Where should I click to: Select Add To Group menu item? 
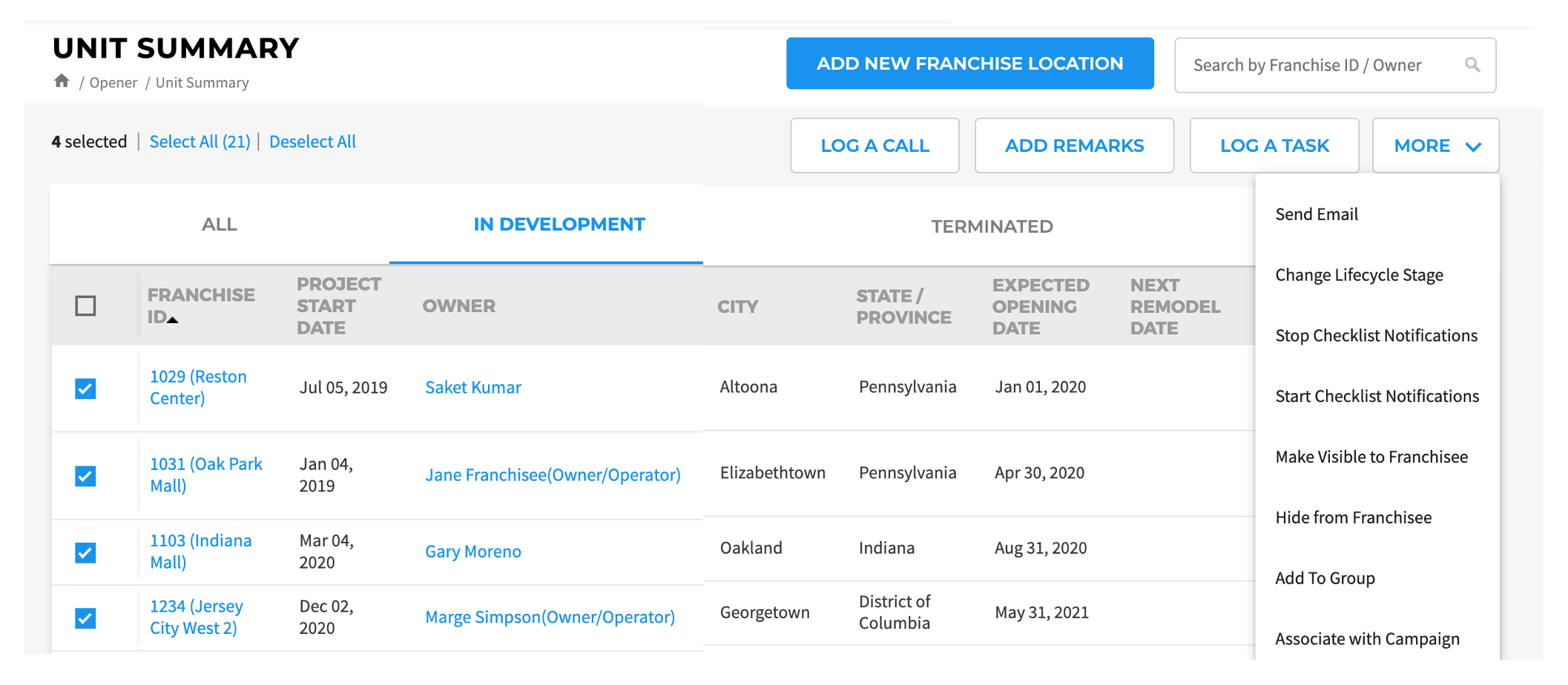coord(1325,578)
